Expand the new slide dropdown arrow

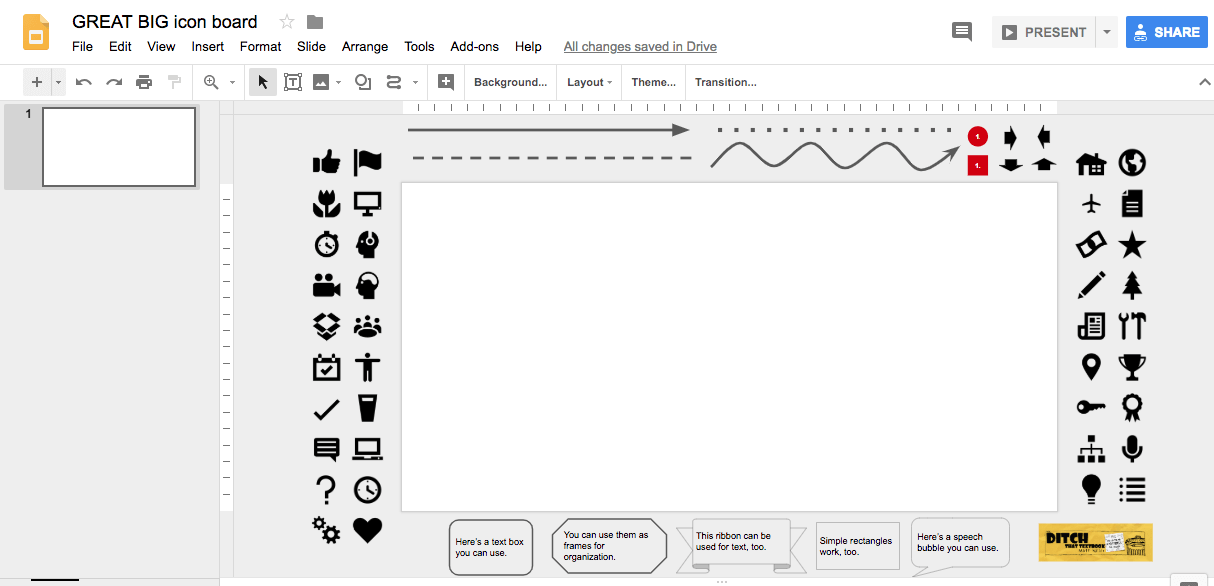pyautogui.click(x=57, y=82)
